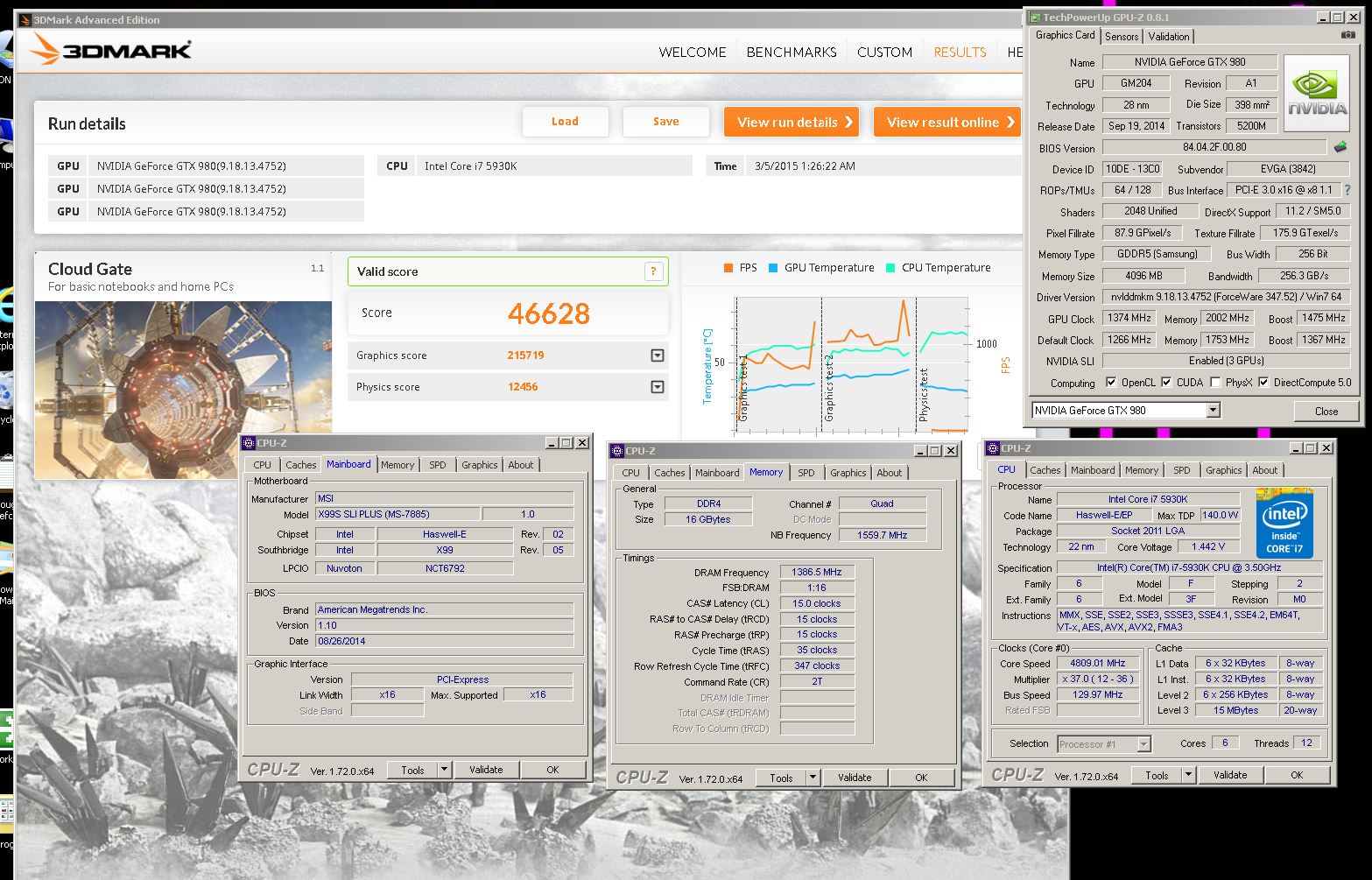Click the GPU name field in GPU-Z
The height and width of the screenshot is (880, 1372).
[1188, 62]
